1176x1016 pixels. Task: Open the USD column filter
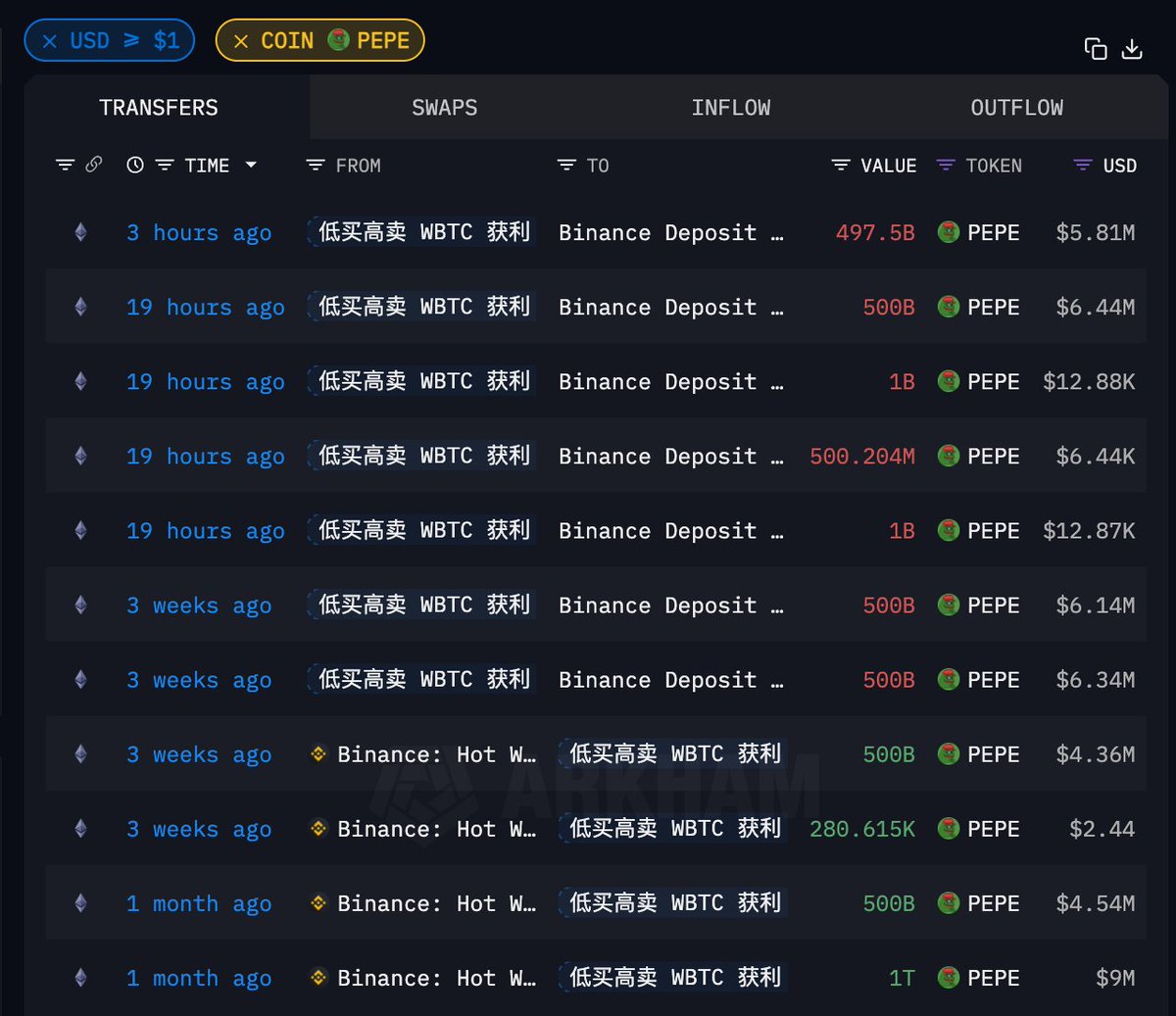tap(1083, 166)
